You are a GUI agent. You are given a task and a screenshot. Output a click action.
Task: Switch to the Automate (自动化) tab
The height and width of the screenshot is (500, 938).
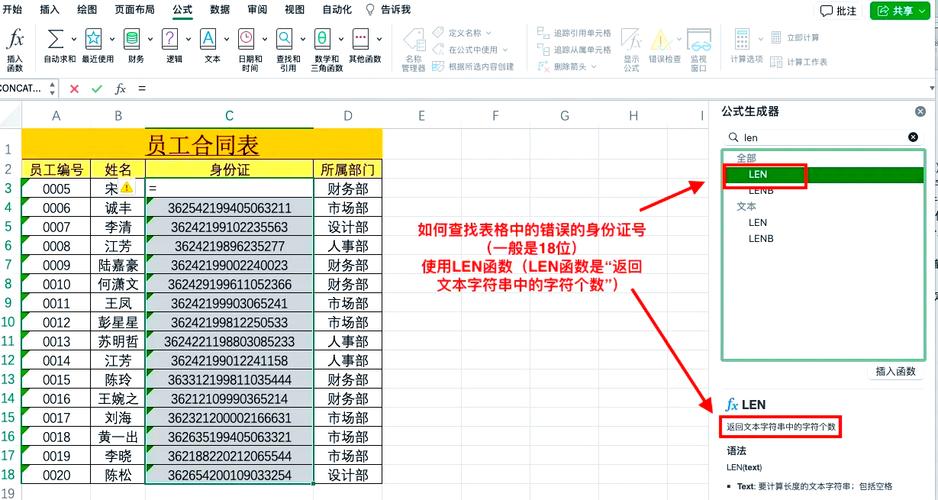(337, 10)
